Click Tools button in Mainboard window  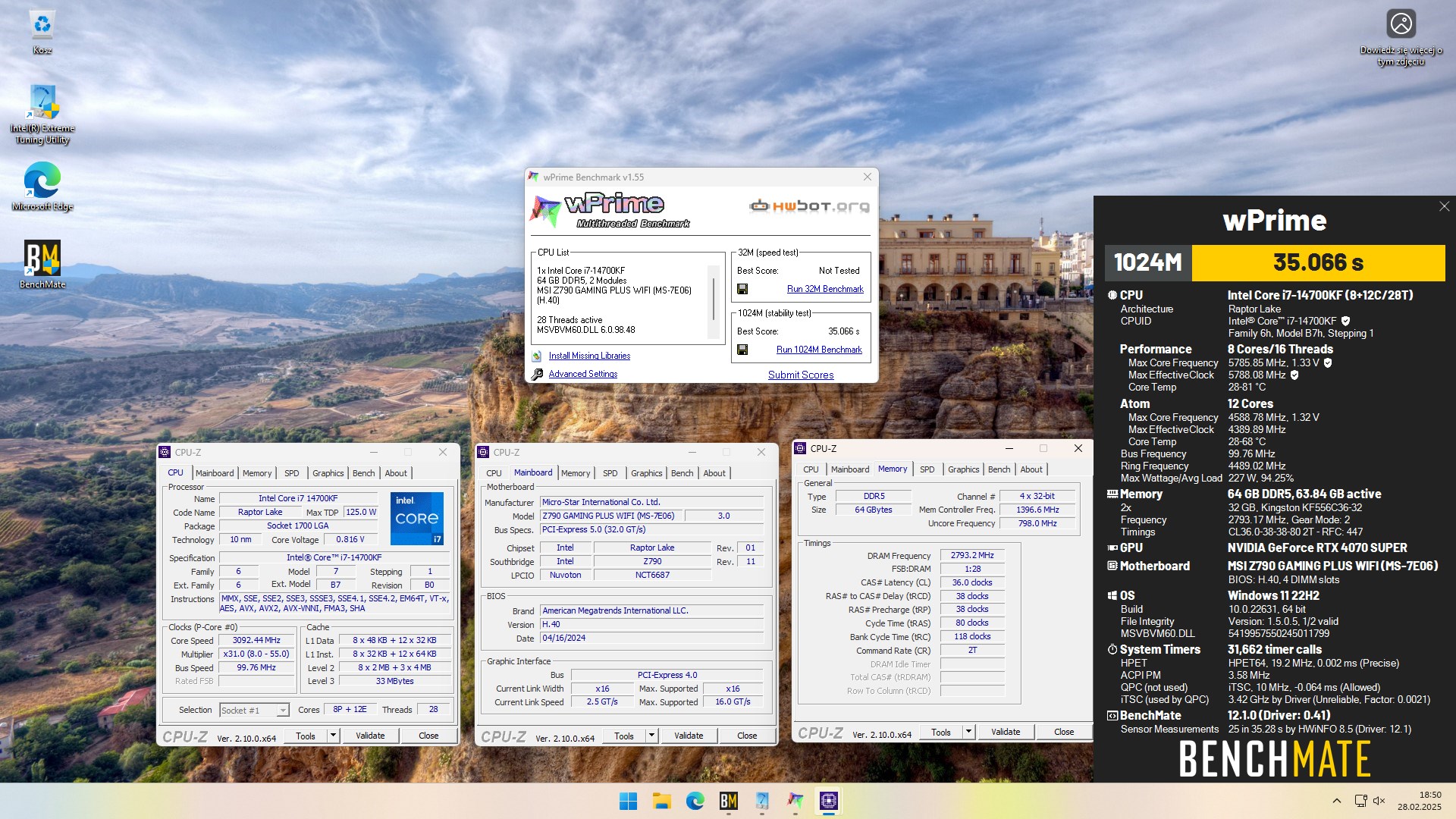(x=624, y=736)
